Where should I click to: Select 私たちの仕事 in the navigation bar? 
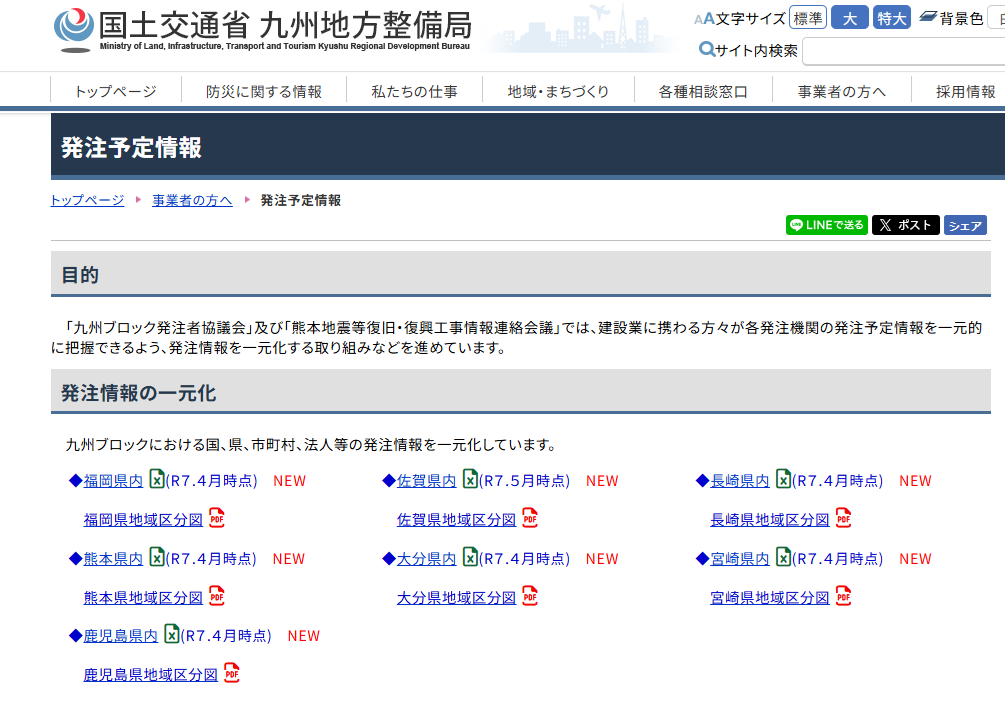pos(414,91)
